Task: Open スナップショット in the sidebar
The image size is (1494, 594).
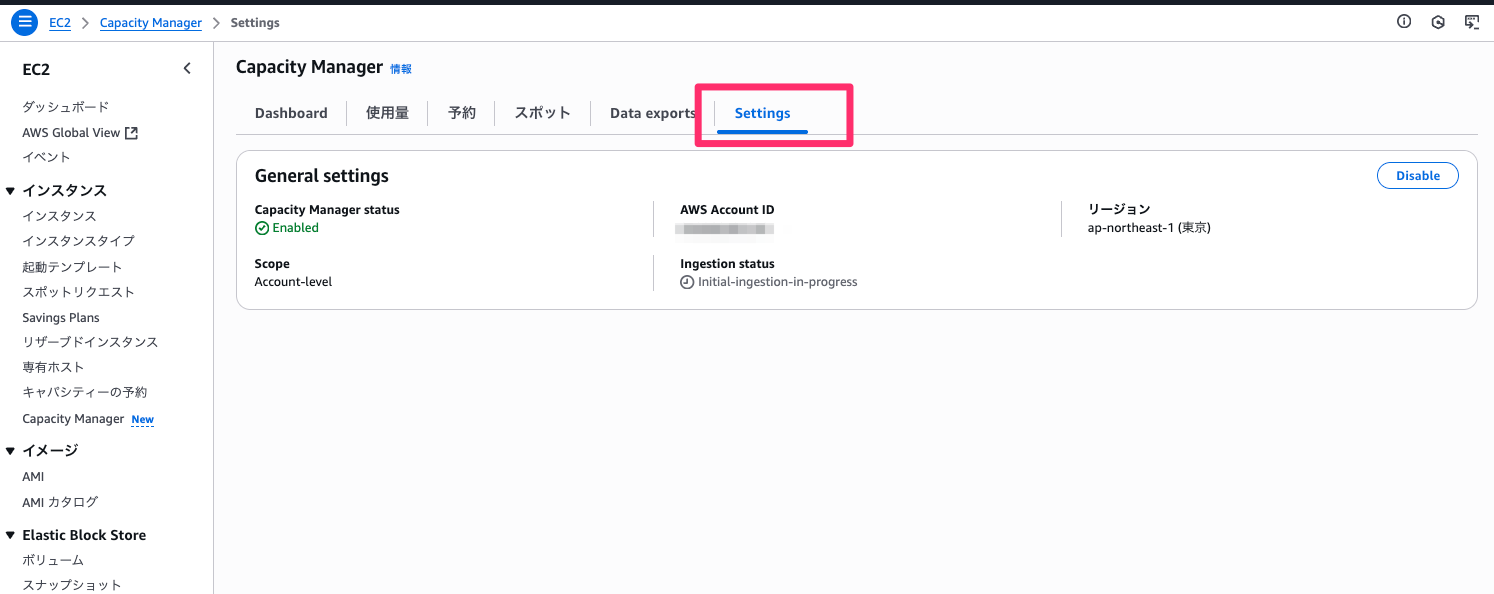Action: (x=72, y=585)
